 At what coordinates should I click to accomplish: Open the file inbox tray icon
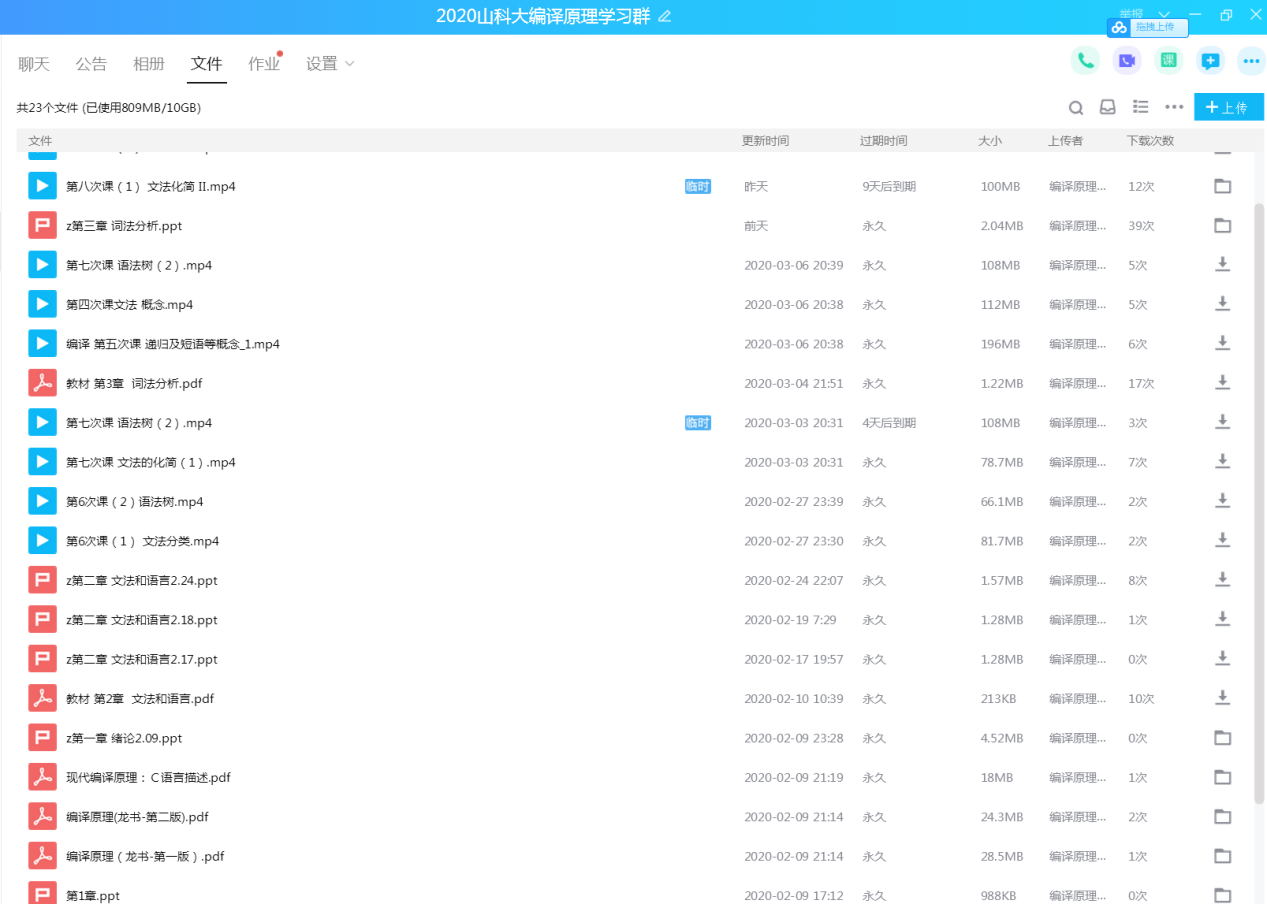1108,107
